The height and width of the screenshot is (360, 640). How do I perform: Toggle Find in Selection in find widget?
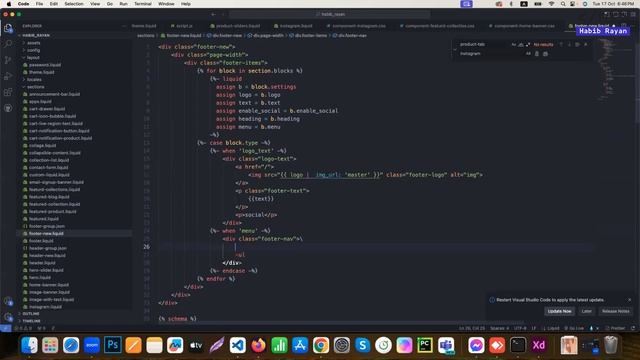pyautogui.click(x=577, y=44)
